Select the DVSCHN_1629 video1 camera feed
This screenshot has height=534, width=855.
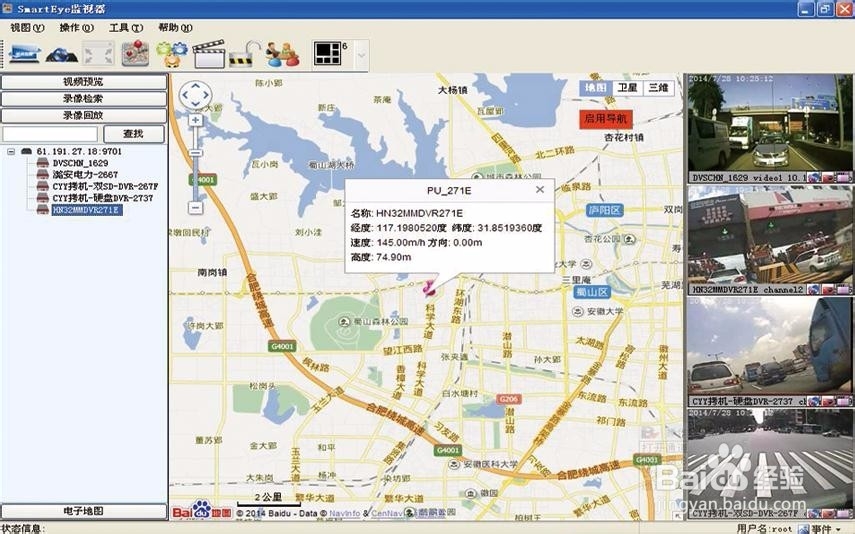click(769, 123)
